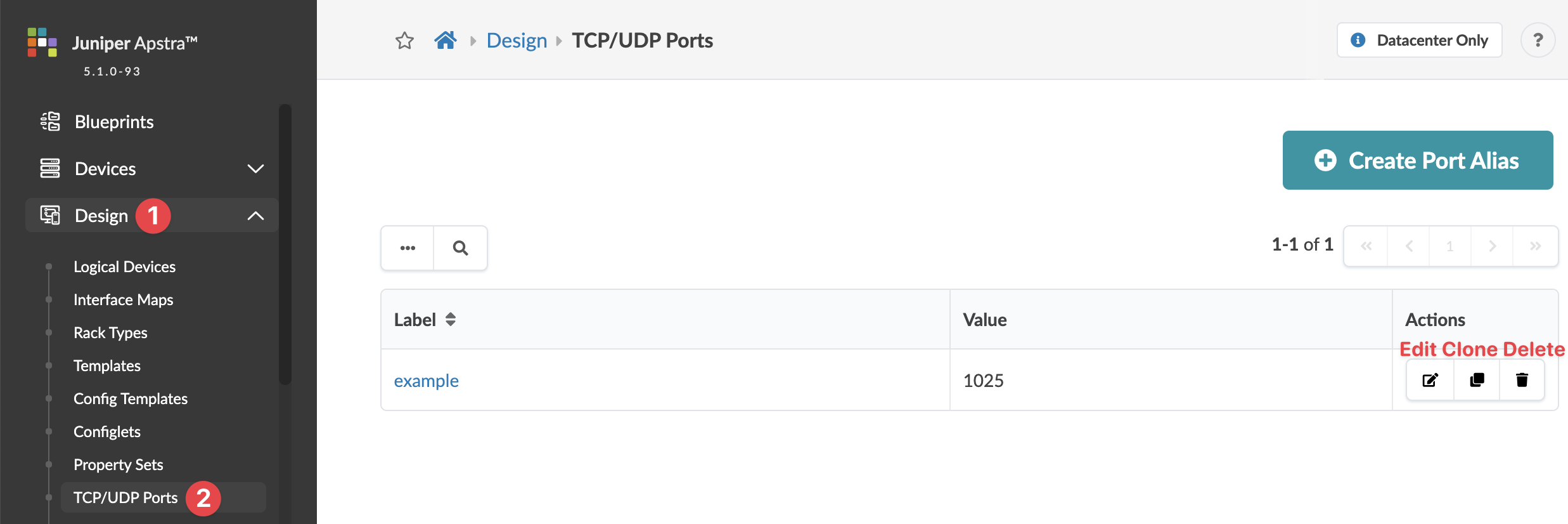This screenshot has width=1568, height=524.
Task: Click Design in the breadcrumb
Action: tap(517, 41)
